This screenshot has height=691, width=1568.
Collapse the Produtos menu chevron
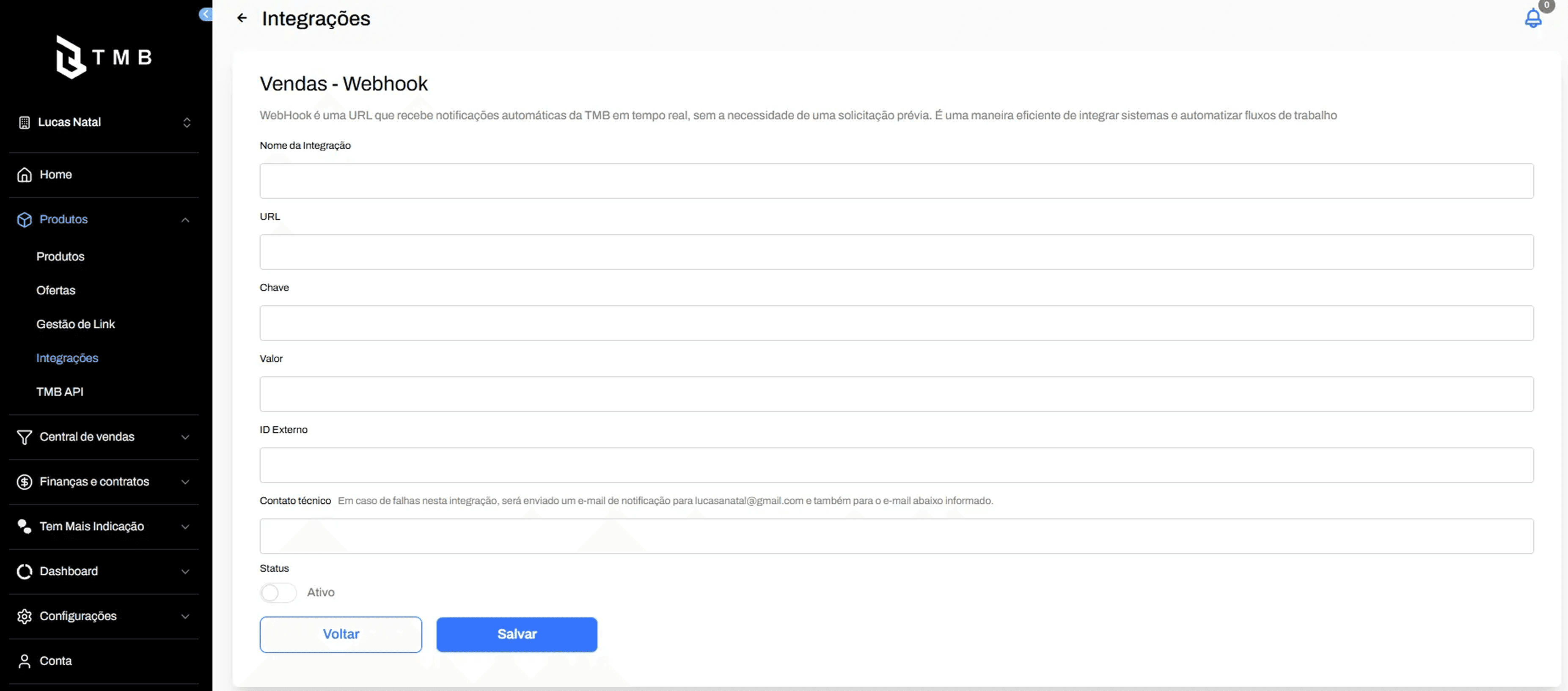click(185, 219)
